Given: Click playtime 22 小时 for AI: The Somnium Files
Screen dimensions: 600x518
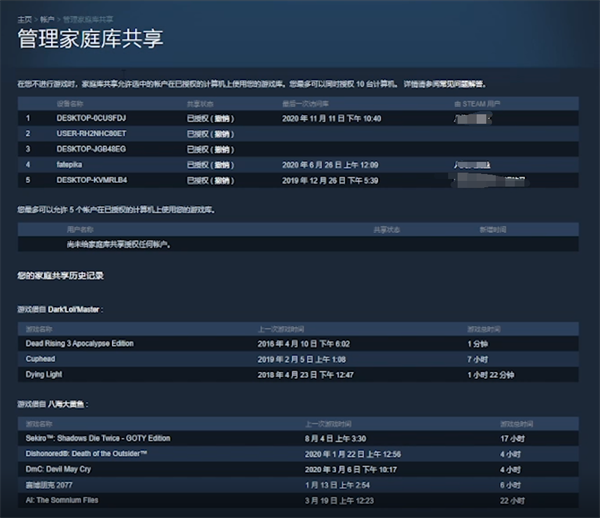Looking at the screenshot, I should click(512, 501).
